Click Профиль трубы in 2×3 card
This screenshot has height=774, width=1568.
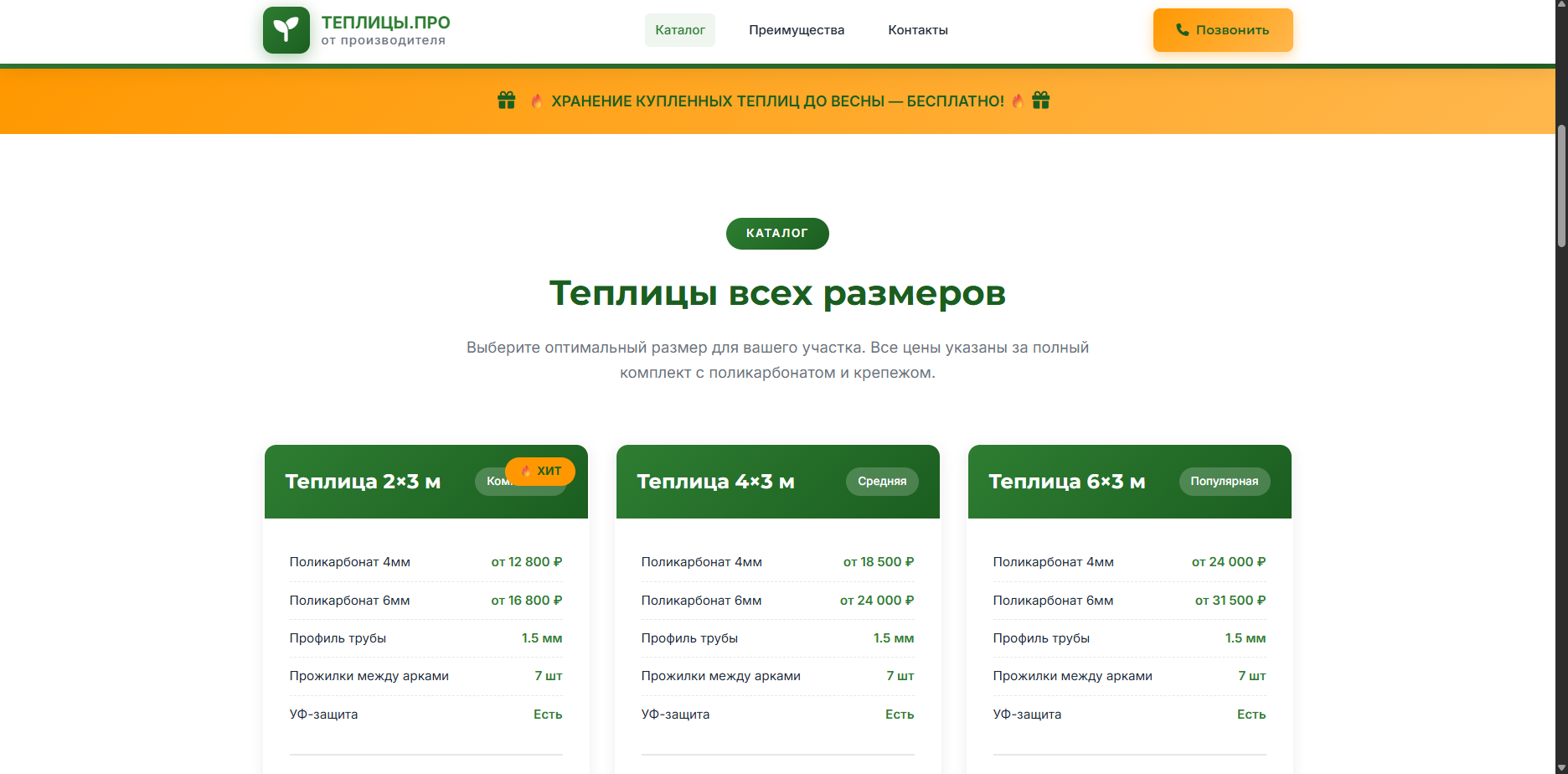pyautogui.click(x=338, y=638)
